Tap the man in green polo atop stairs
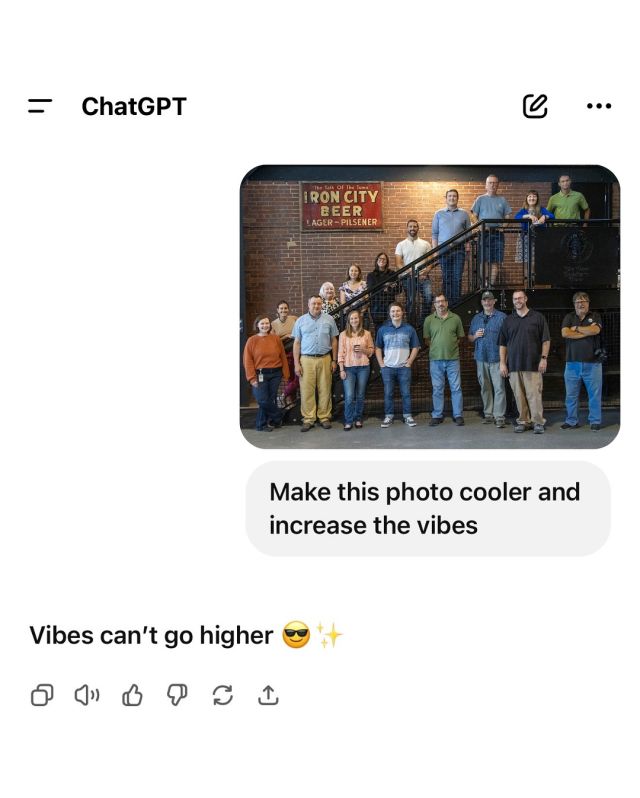 [x=567, y=197]
